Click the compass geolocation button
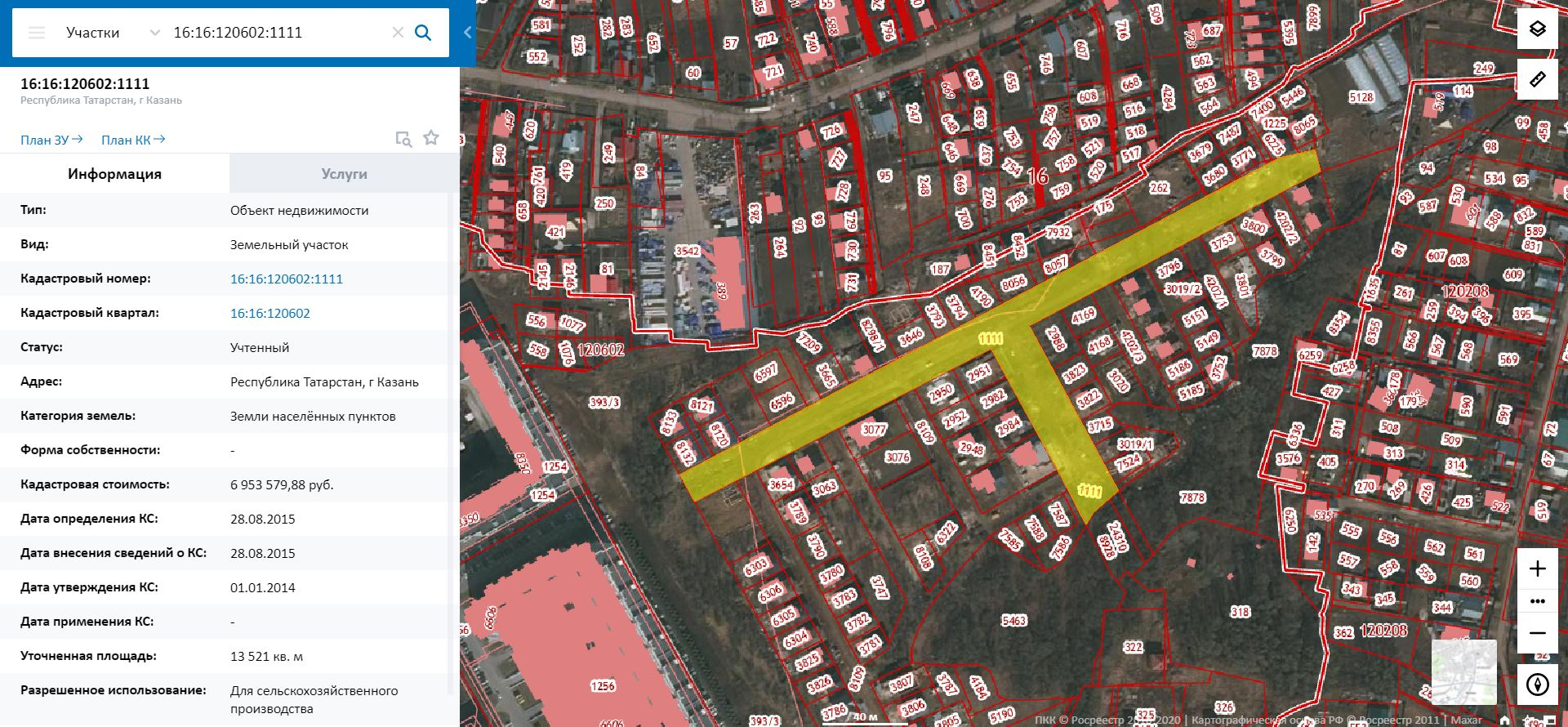This screenshot has height=727, width=1568. [x=1538, y=684]
